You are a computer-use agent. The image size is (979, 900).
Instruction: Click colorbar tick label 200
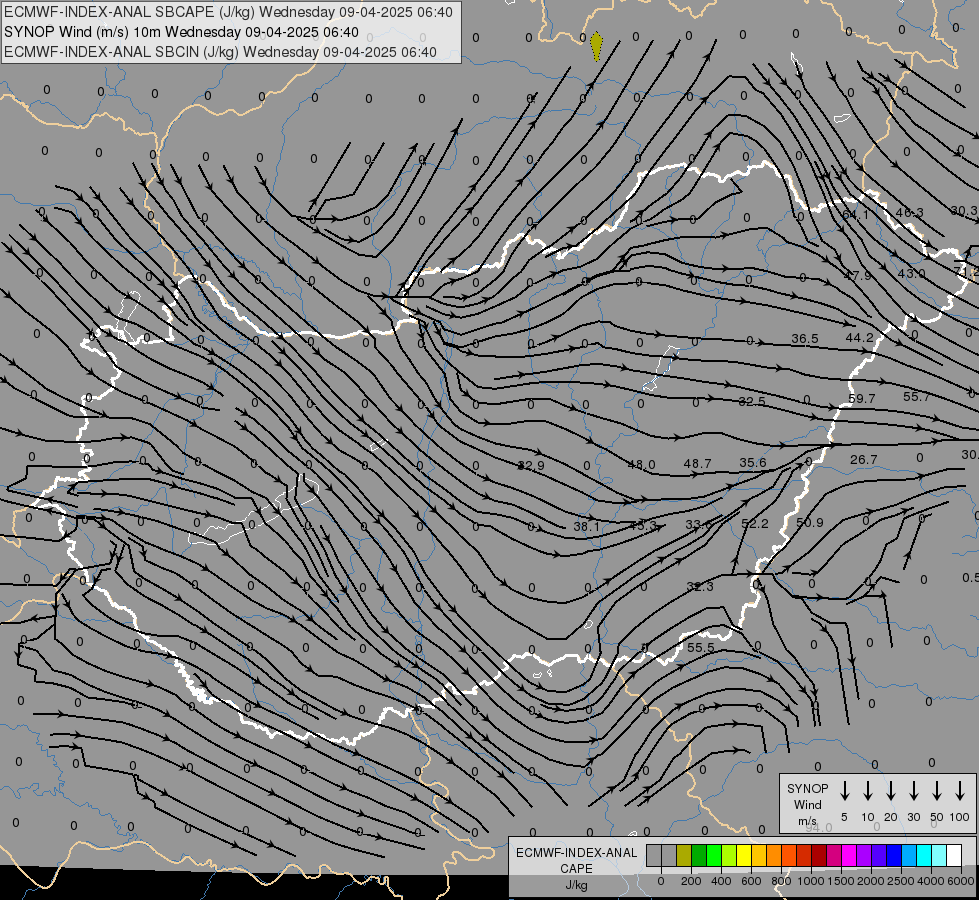(691, 881)
